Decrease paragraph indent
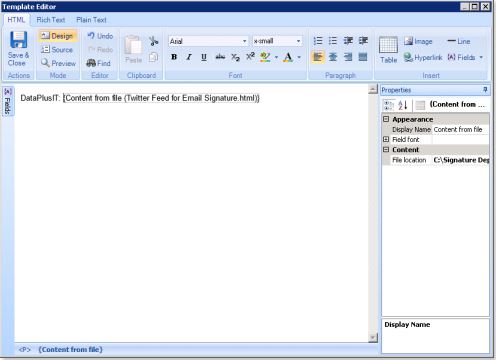Viewport: 496px width, 360px height. point(348,41)
